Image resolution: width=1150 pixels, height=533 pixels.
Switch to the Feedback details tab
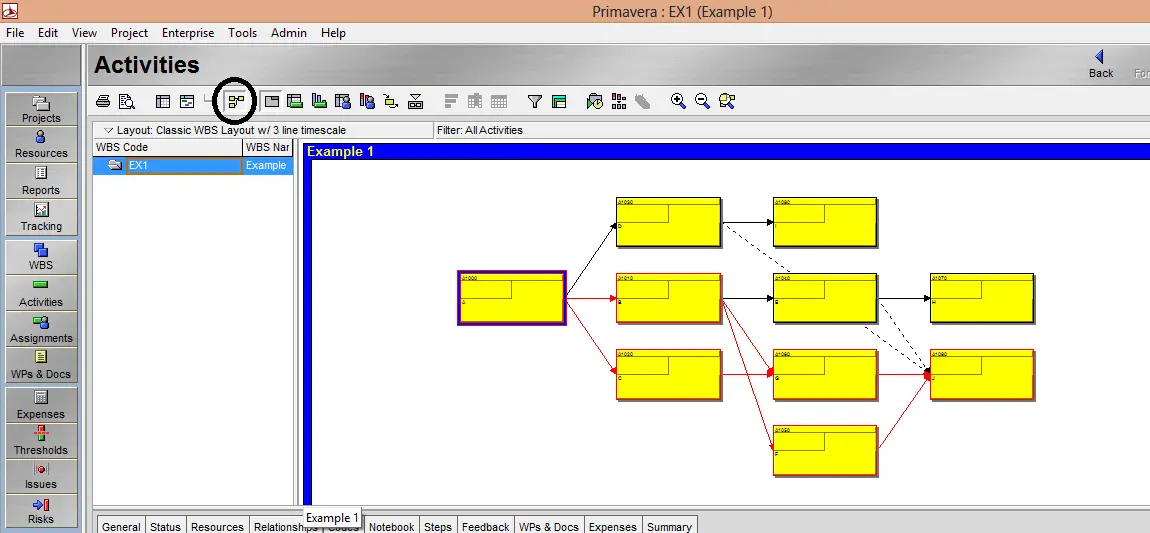486,526
